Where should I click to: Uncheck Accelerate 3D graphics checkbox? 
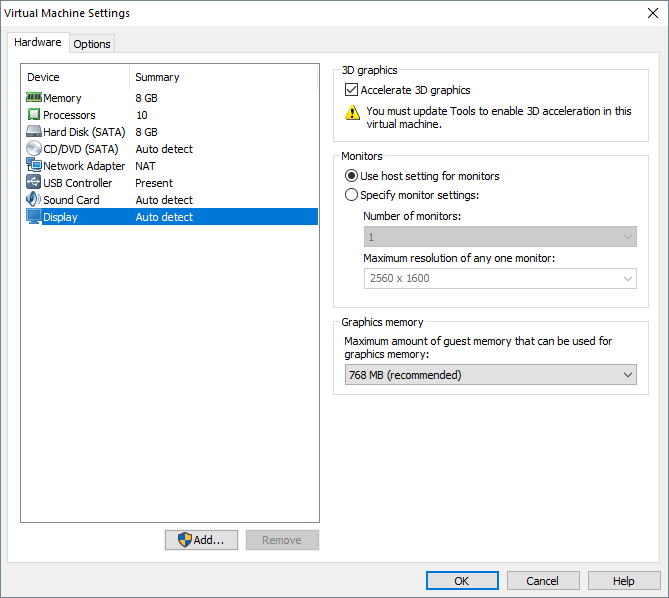click(x=351, y=90)
